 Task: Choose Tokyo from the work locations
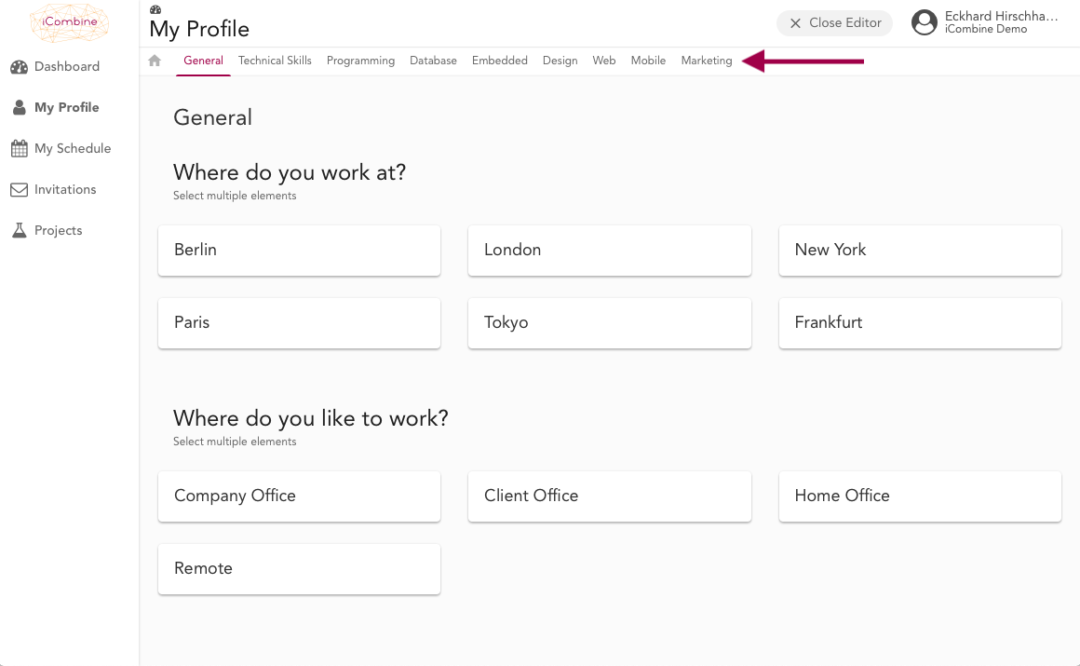[x=609, y=323]
